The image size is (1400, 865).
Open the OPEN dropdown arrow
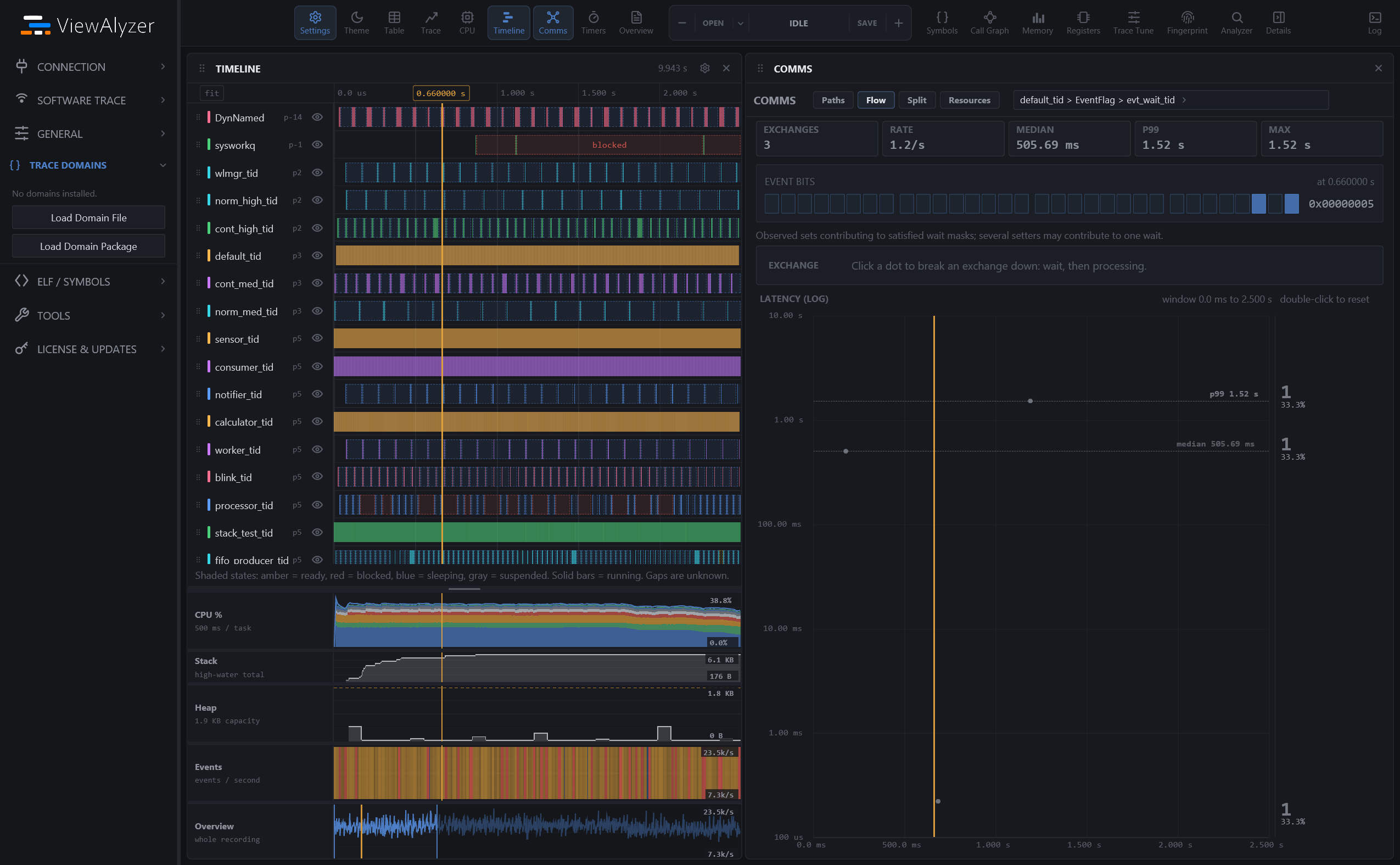tap(741, 23)
